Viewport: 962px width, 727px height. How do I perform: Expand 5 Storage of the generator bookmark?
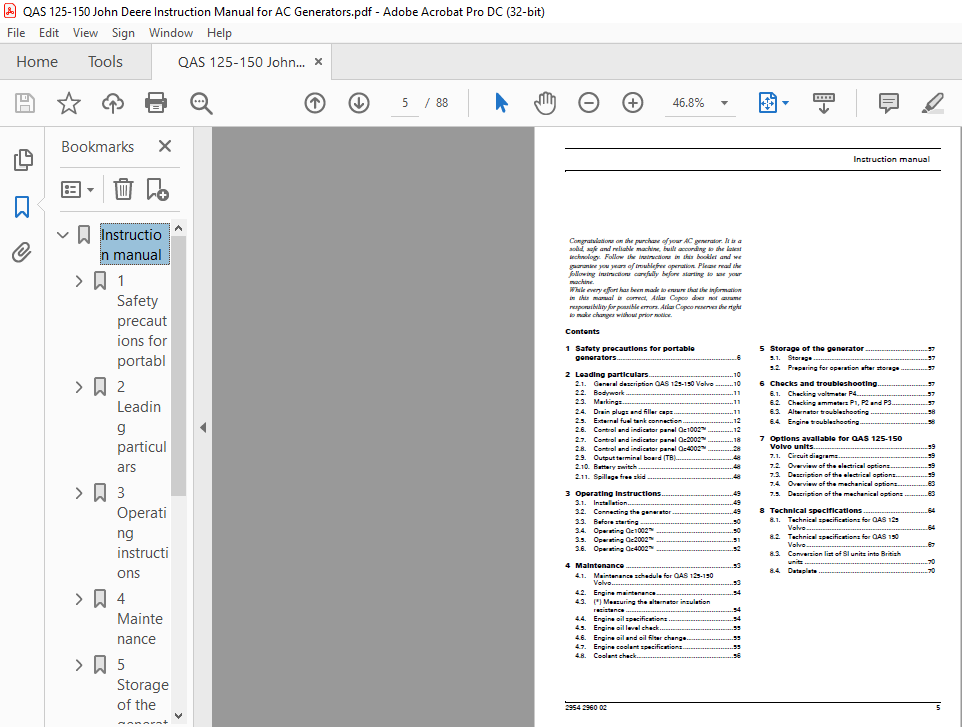pyautogui.click(x=79, y=665)
